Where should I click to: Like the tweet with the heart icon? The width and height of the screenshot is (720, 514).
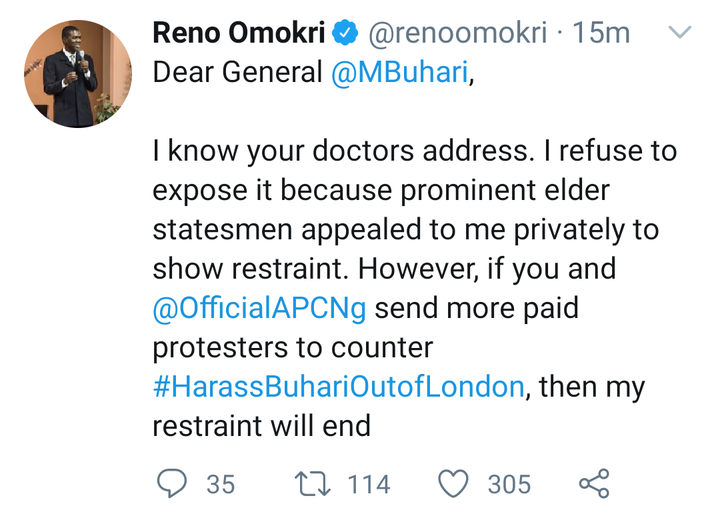[454, 484]
